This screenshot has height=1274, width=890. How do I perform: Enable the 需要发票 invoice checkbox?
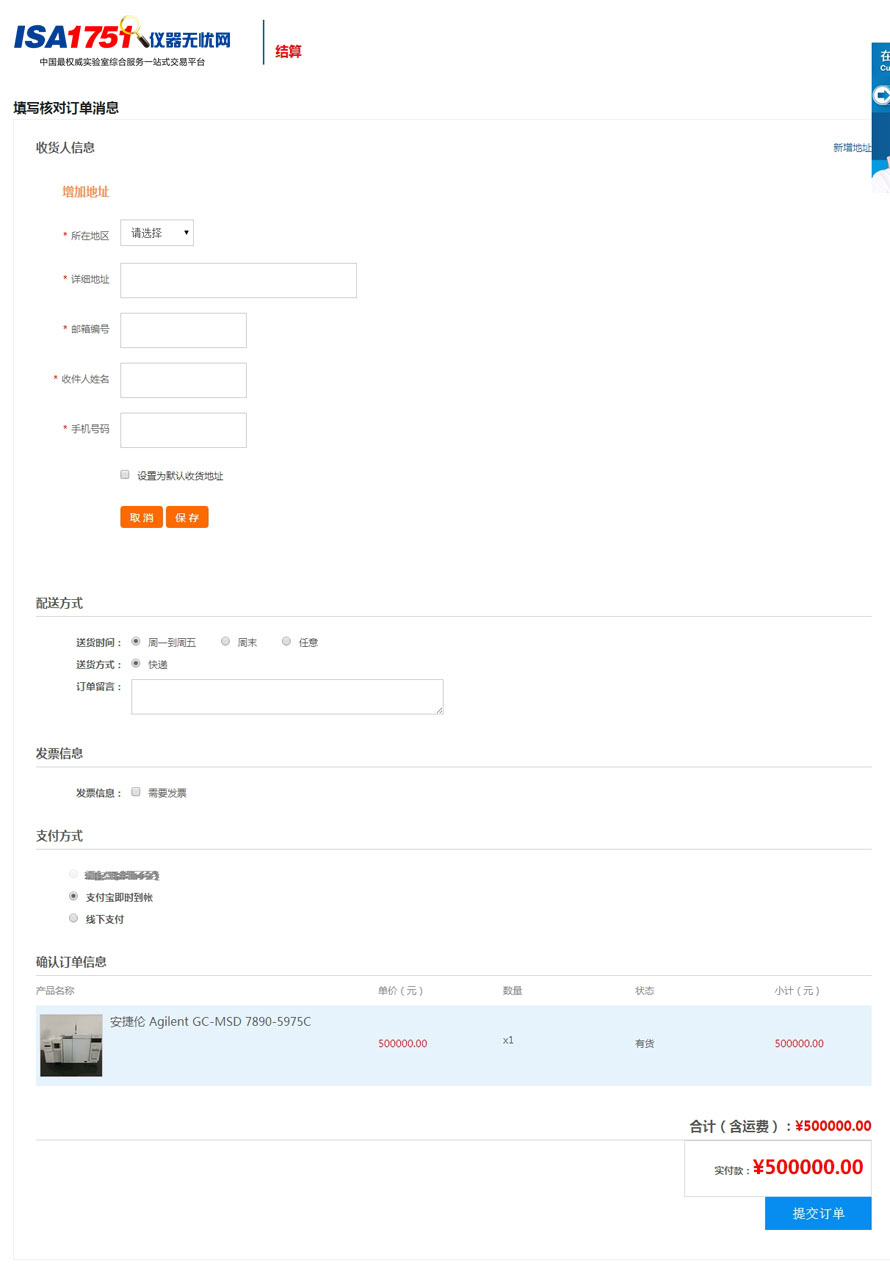135,791
